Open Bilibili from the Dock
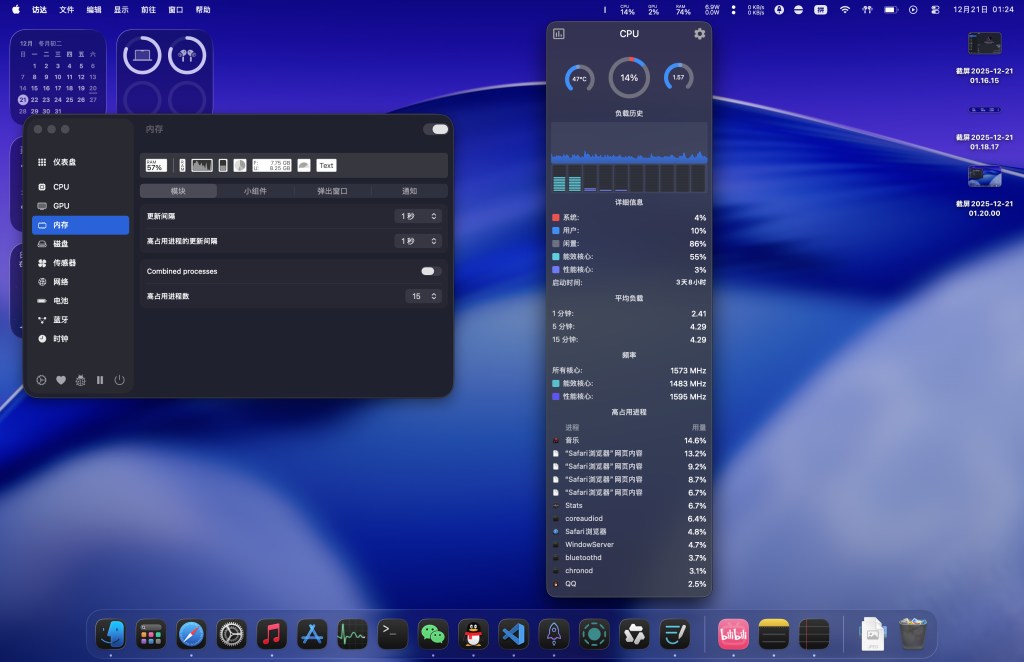 pos(734,633)
